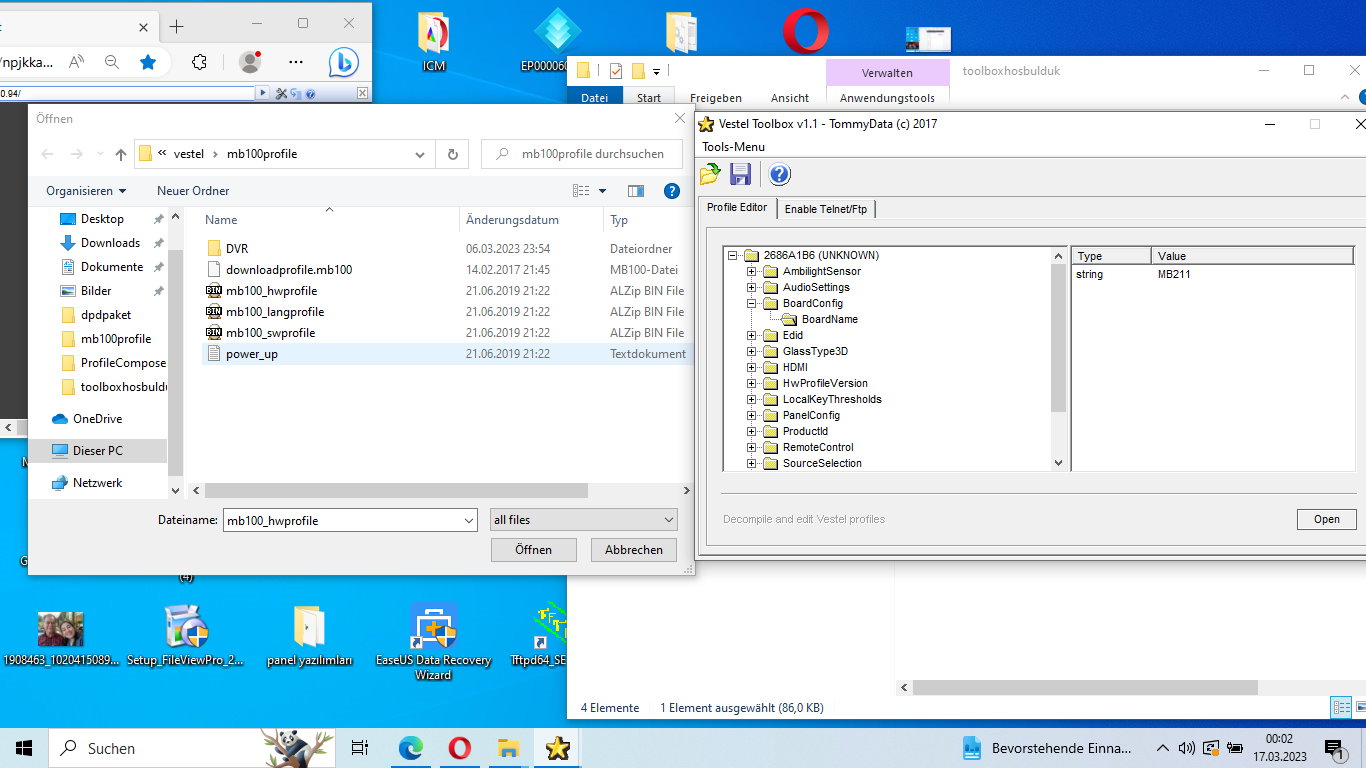This screenshot has width=1366, height=768.
Task: Select the Profile Editor tab
Action: coord(737,207)
